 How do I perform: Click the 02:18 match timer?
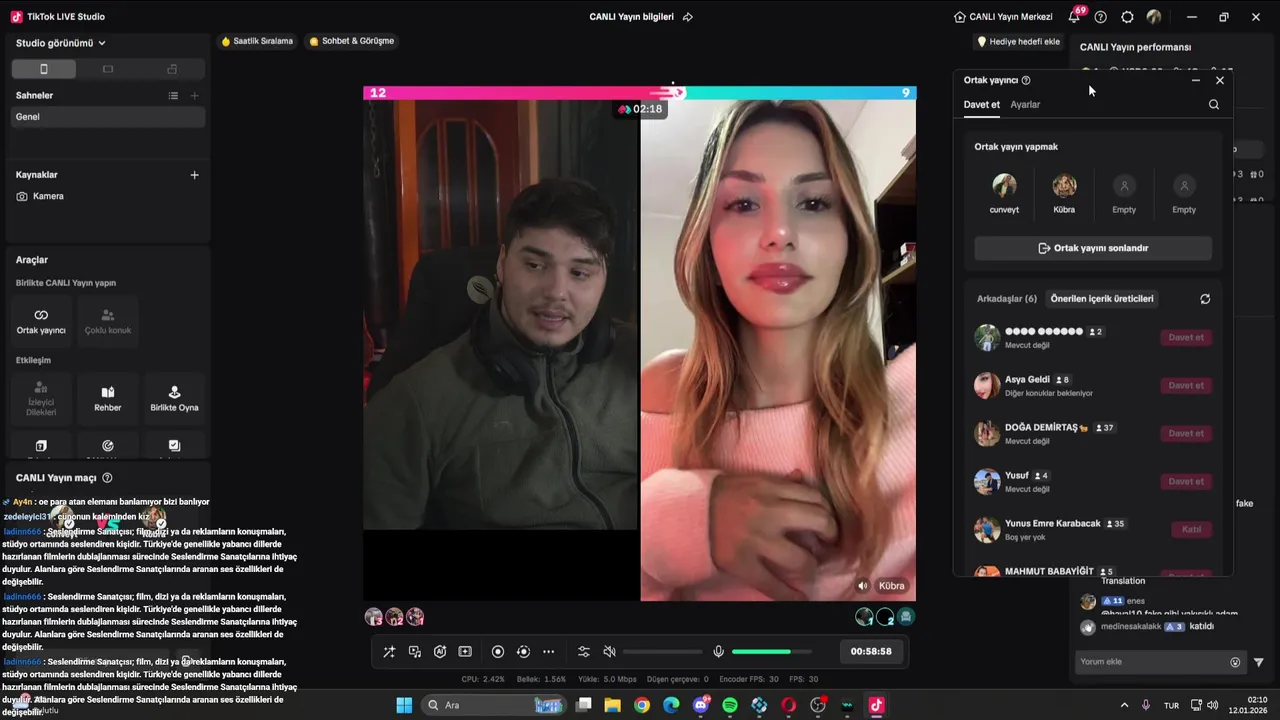(641, 109)
